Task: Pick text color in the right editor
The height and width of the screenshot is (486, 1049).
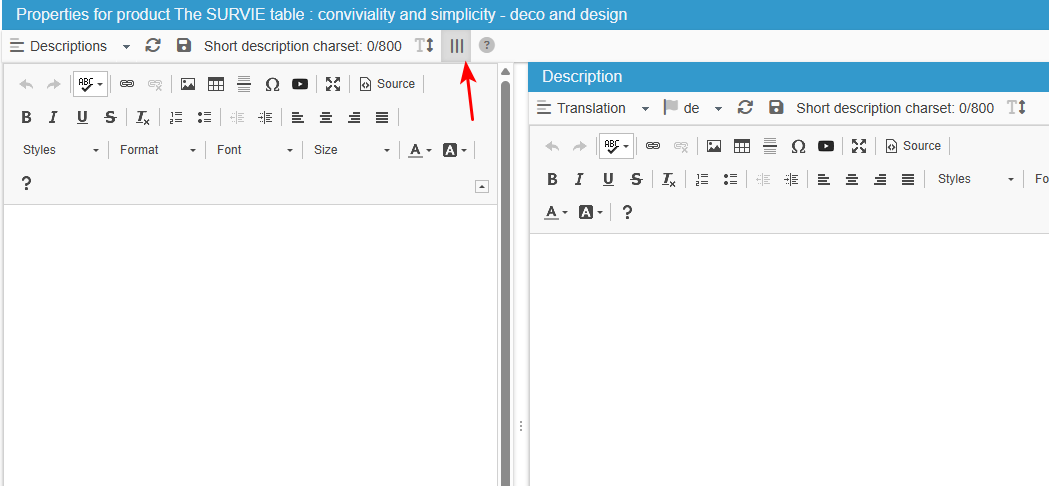Action: click(555, 213)
